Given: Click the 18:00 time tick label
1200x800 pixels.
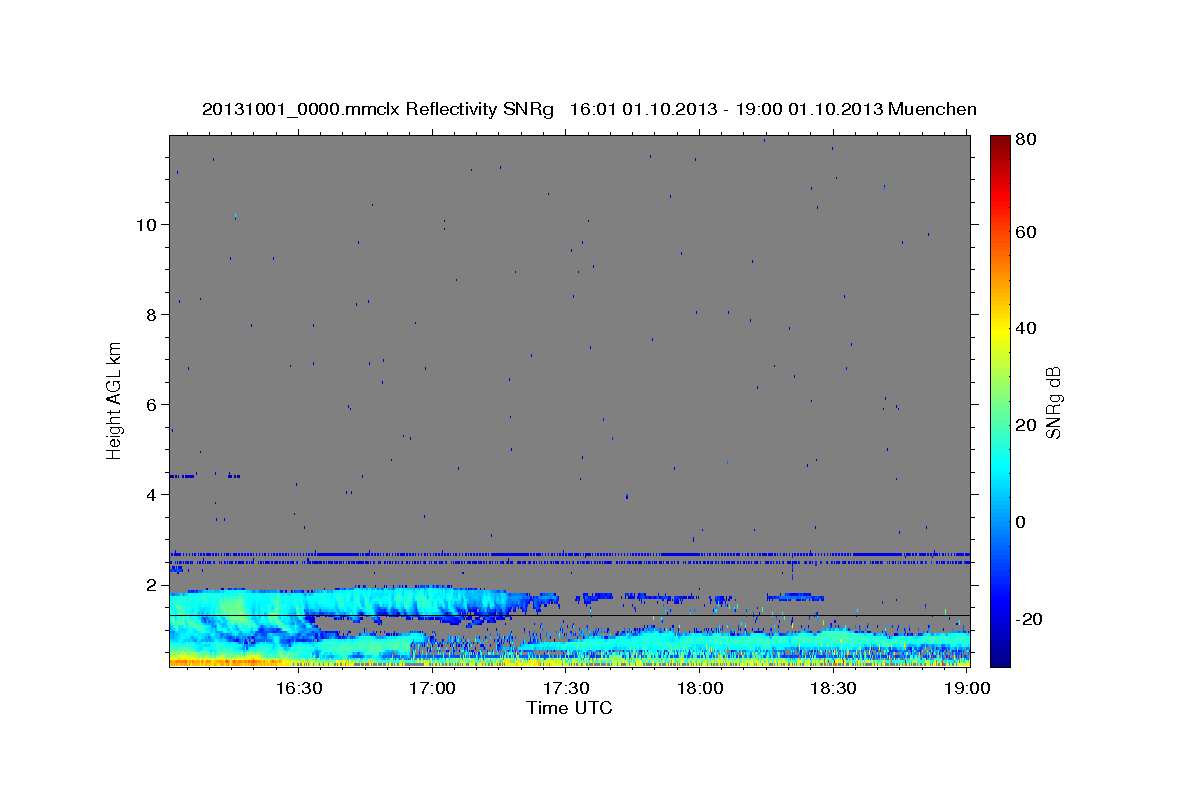Looking at the screenshot, I should (700, 689).
